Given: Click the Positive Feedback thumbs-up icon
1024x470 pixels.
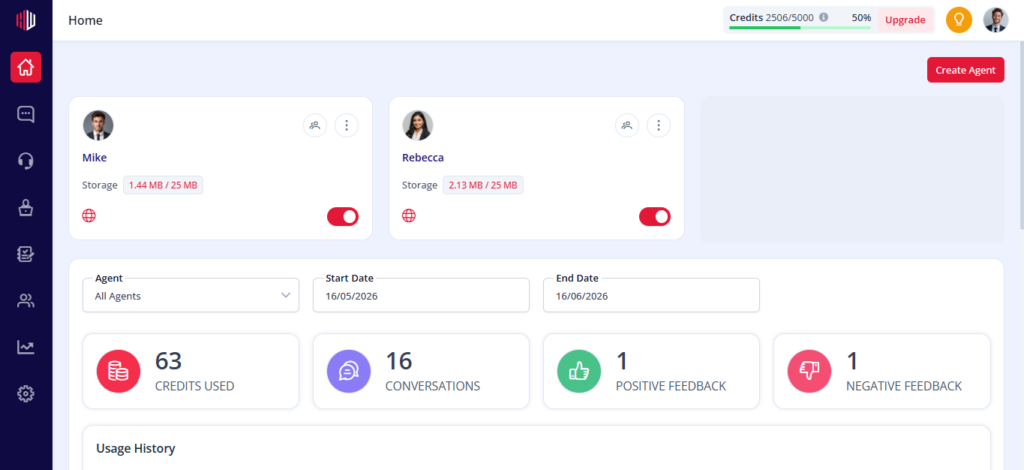Looking at the screenshot, I should (x=579, y=371).
